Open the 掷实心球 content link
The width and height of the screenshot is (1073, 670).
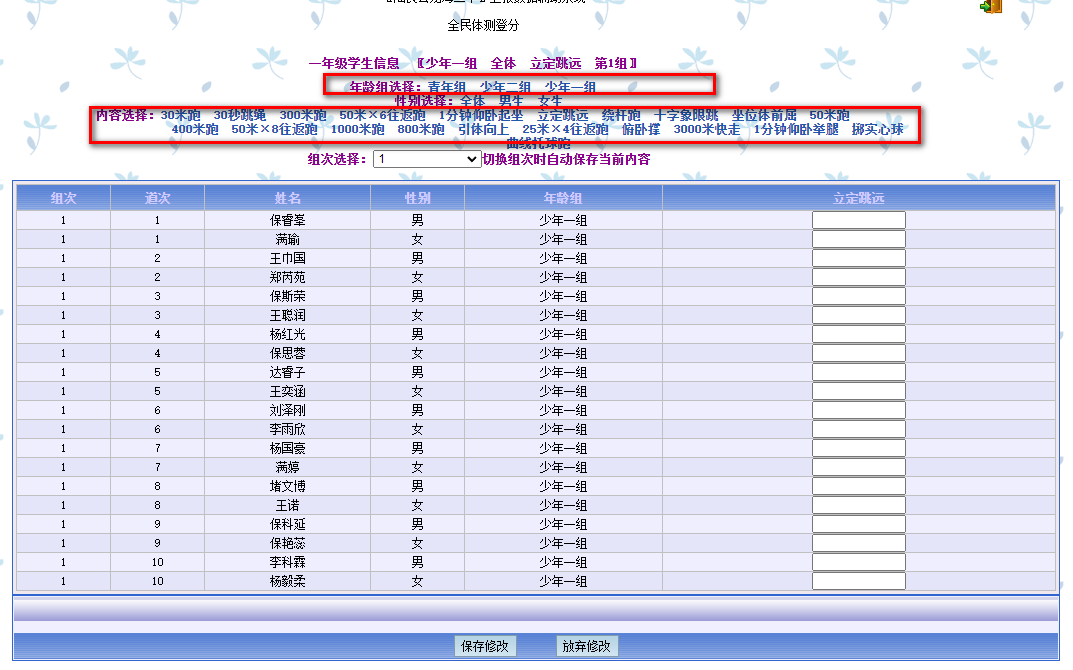coord(877,129)
